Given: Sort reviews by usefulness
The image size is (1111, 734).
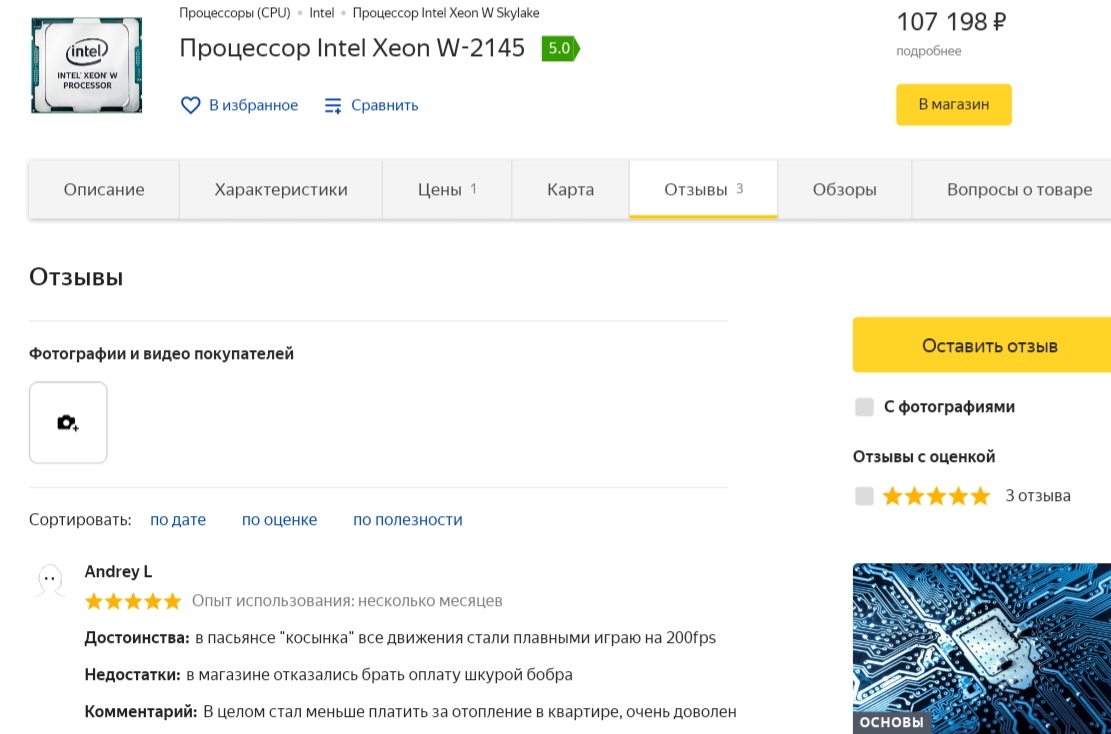Looking at the screenshot, I should coord(407,520).
